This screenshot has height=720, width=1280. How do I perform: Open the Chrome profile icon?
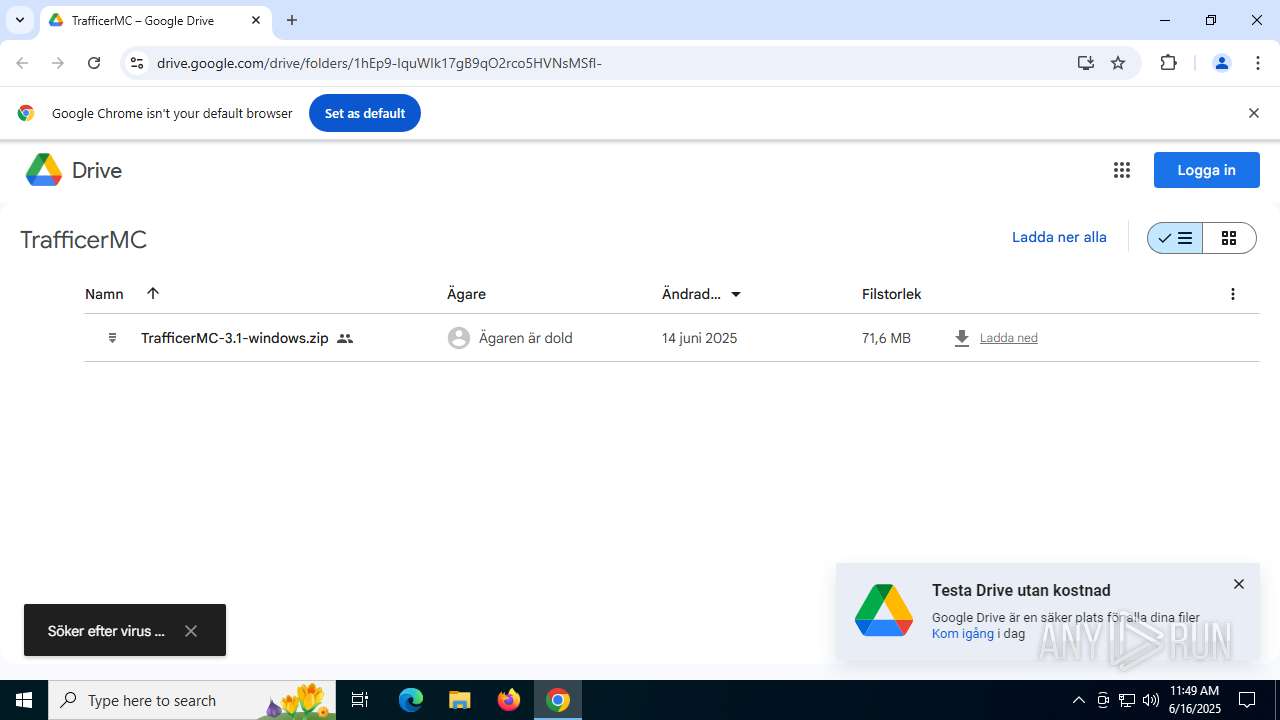coord(1221,63)
